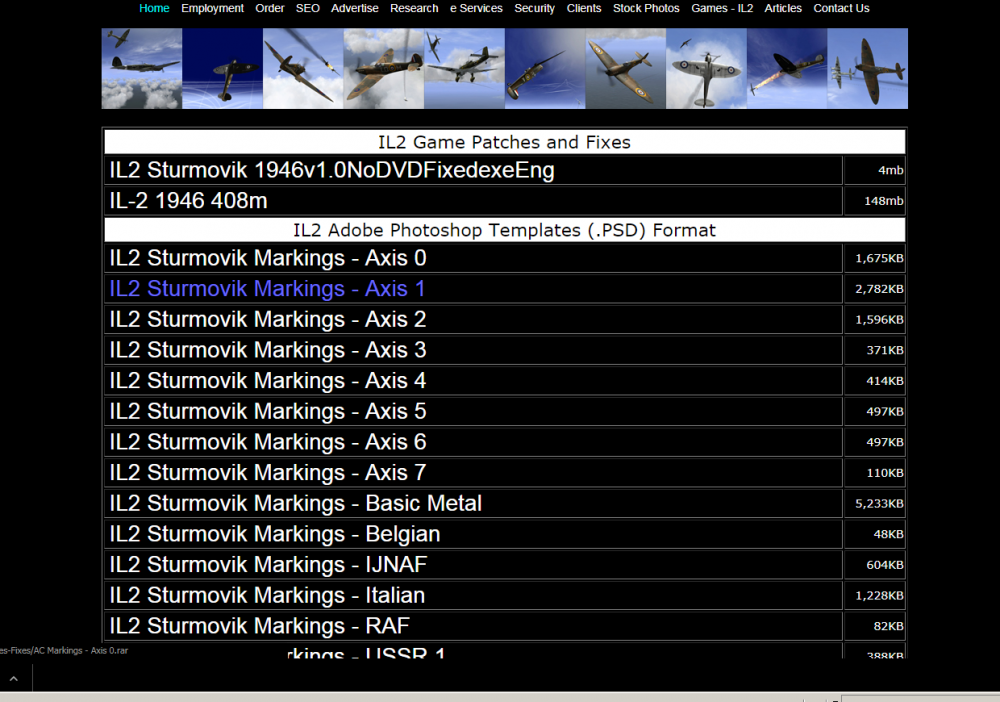The height and width of the screenshot is (702, 1000).
Task: Select the 5,233KB size cell
Action: click(x=874, y=503)
